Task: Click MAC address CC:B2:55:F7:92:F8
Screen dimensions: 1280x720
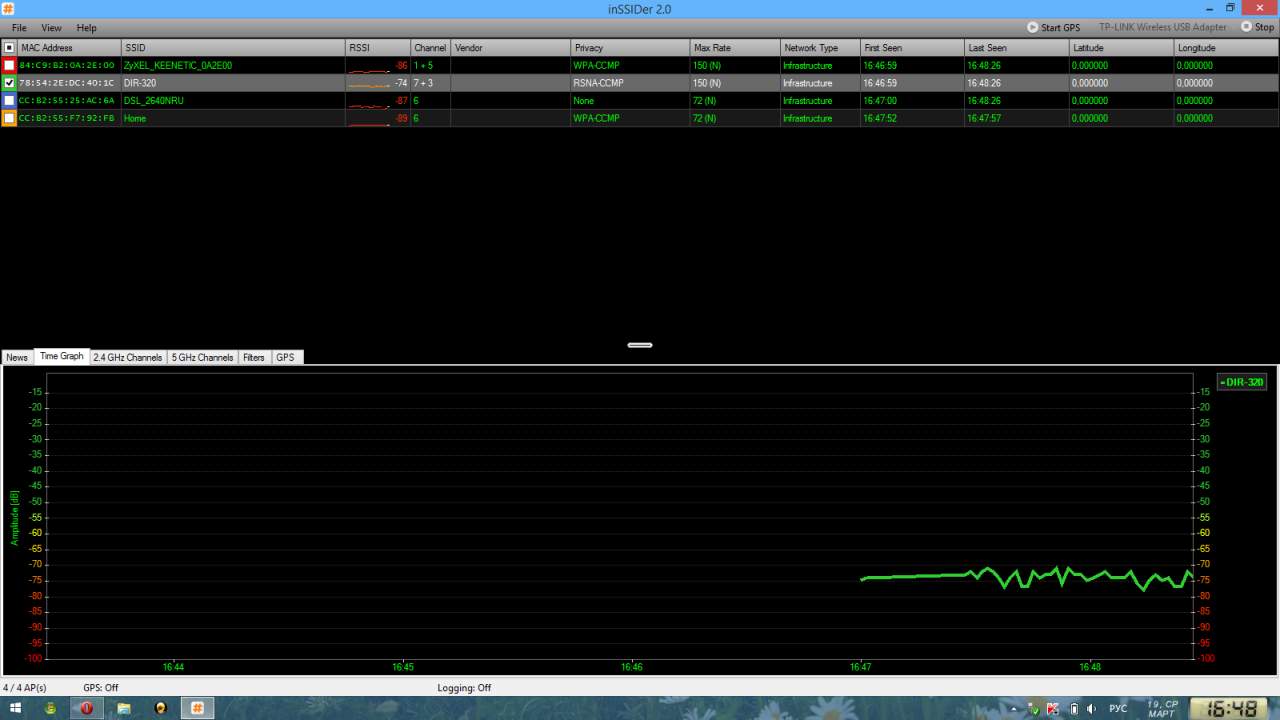Action: [x=67, y=118]
